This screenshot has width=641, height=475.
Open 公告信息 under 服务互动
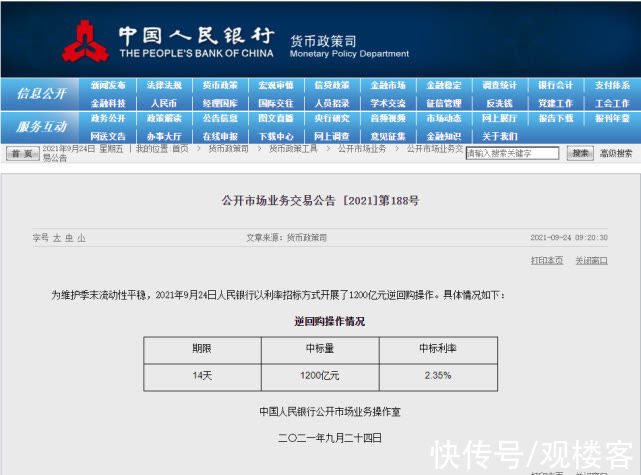220,119
